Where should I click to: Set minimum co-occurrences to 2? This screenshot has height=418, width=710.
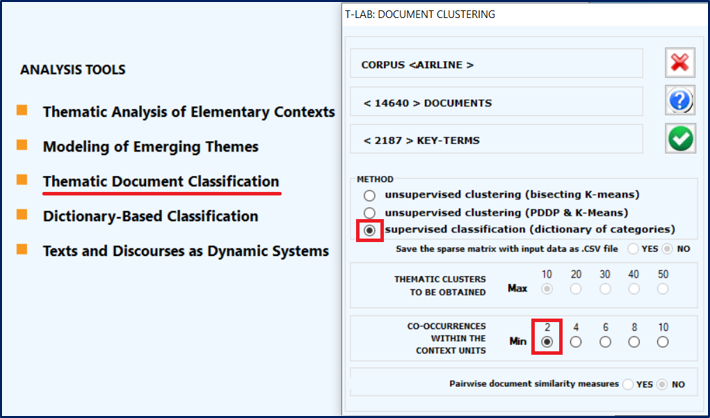click(x=547, y=342)
